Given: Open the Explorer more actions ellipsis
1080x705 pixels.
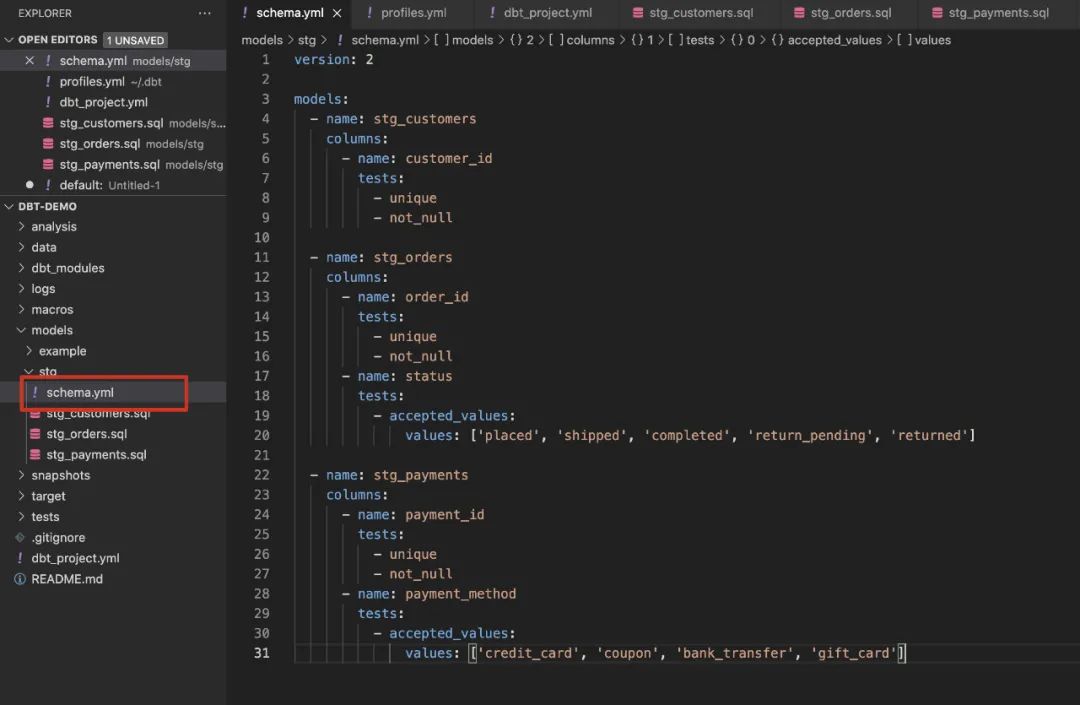Looking at the screenshot, I should coord(205,13).
